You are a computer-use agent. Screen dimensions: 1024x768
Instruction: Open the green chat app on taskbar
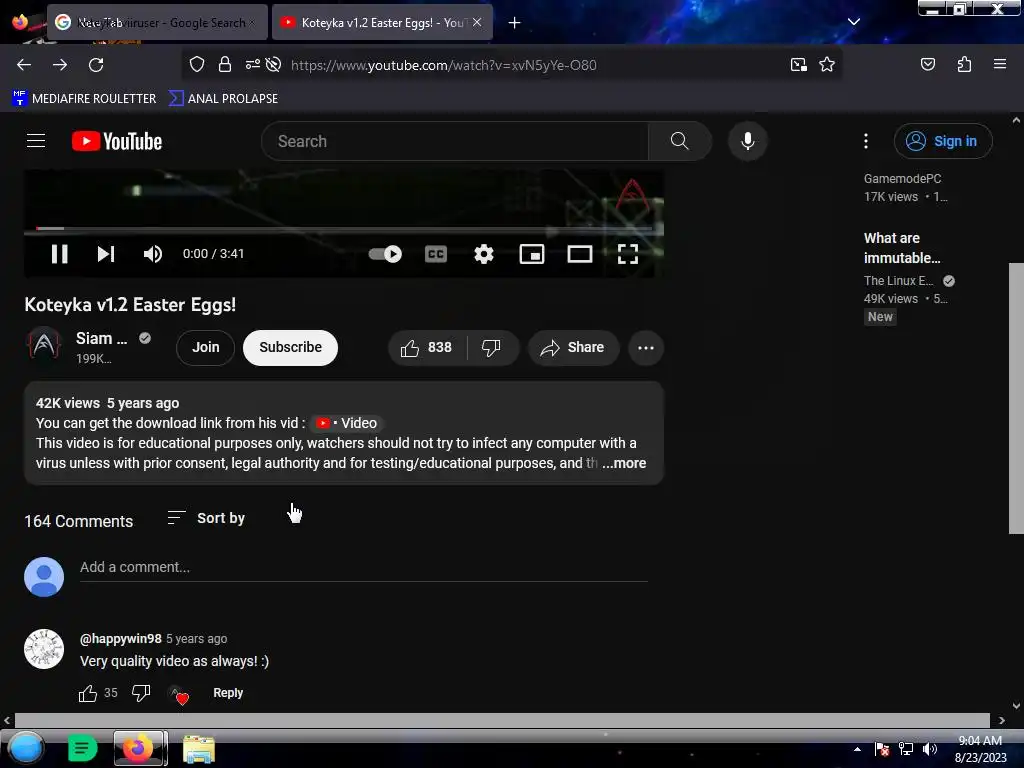coord(83,748)
